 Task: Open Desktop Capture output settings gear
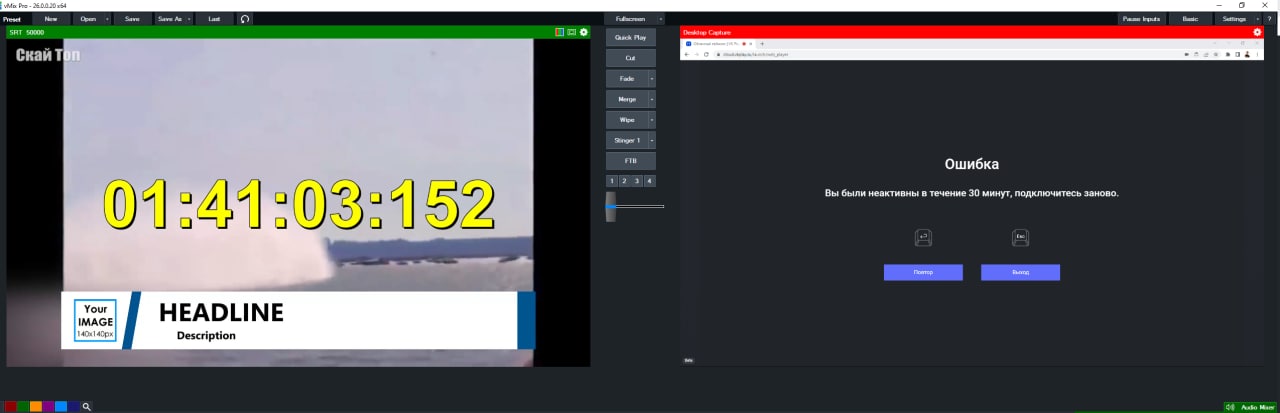(x=1257, y=32)
